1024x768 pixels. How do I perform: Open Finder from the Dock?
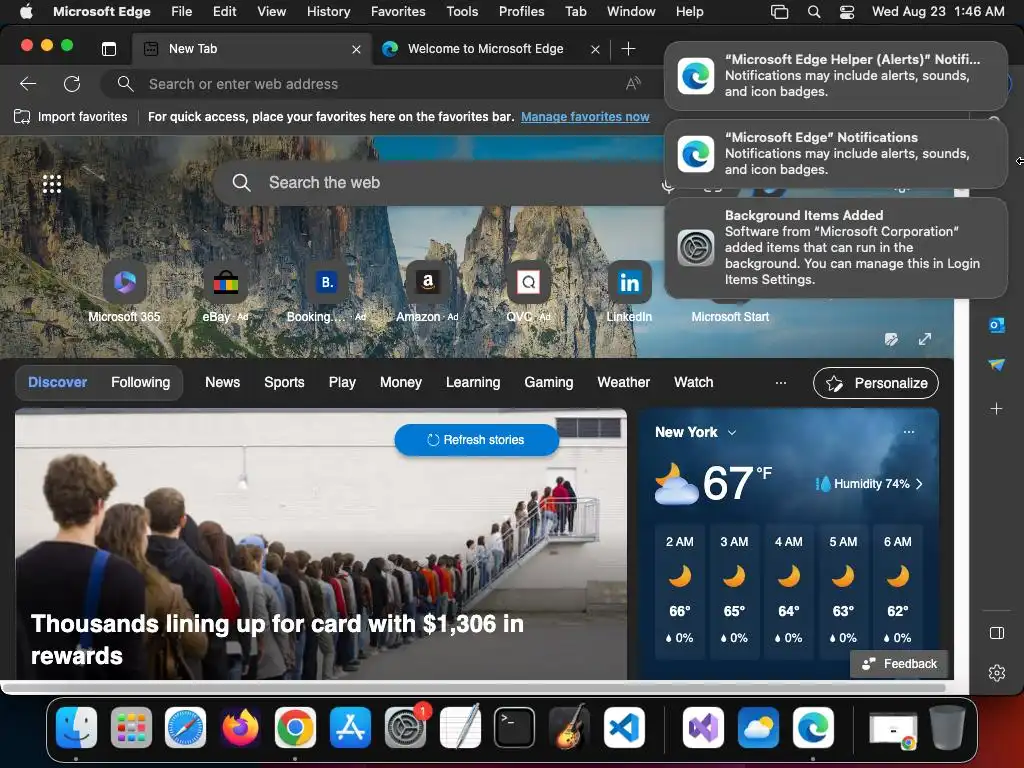point(76,727)
